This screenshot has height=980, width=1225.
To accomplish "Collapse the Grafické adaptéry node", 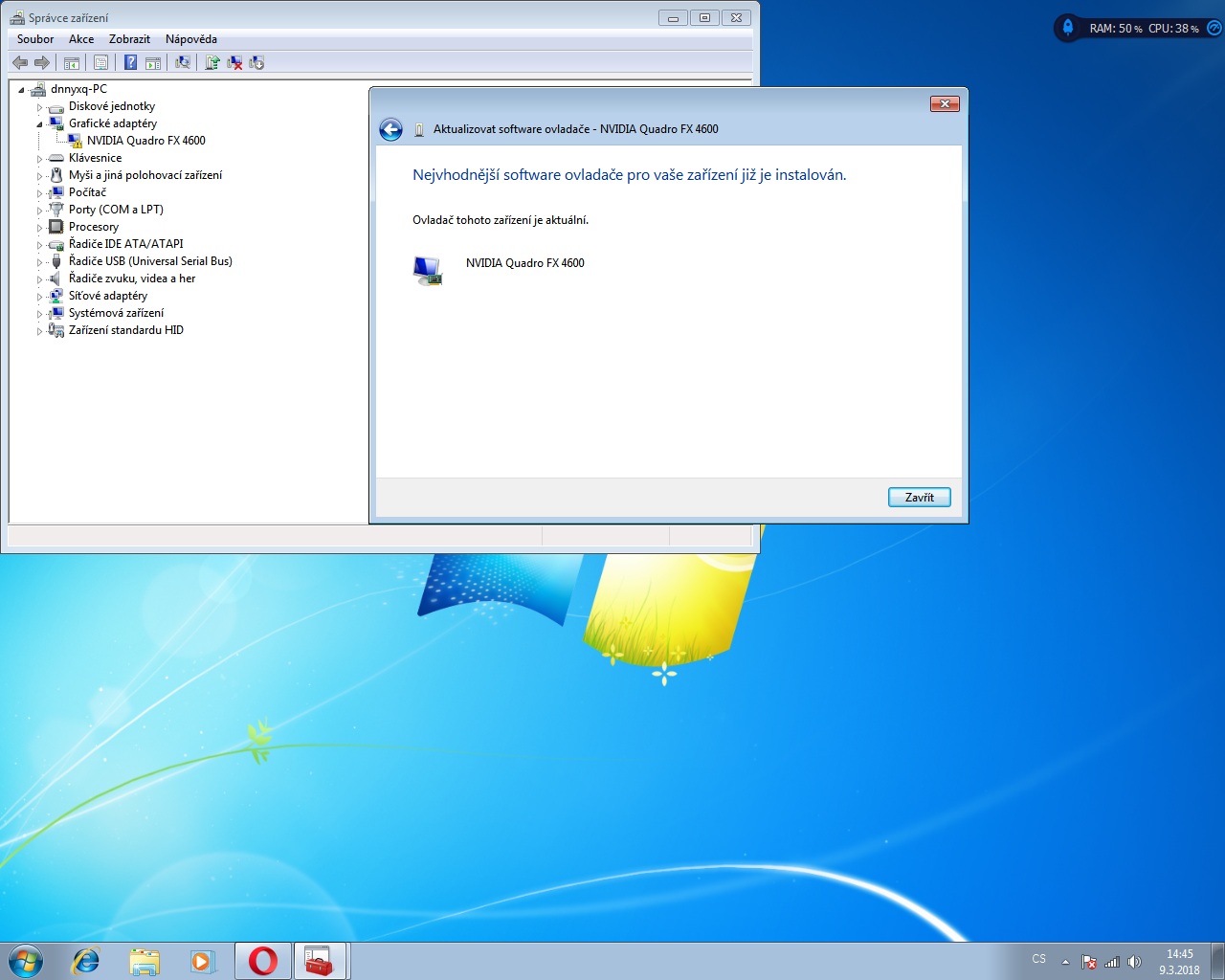I will coord(39,124).
